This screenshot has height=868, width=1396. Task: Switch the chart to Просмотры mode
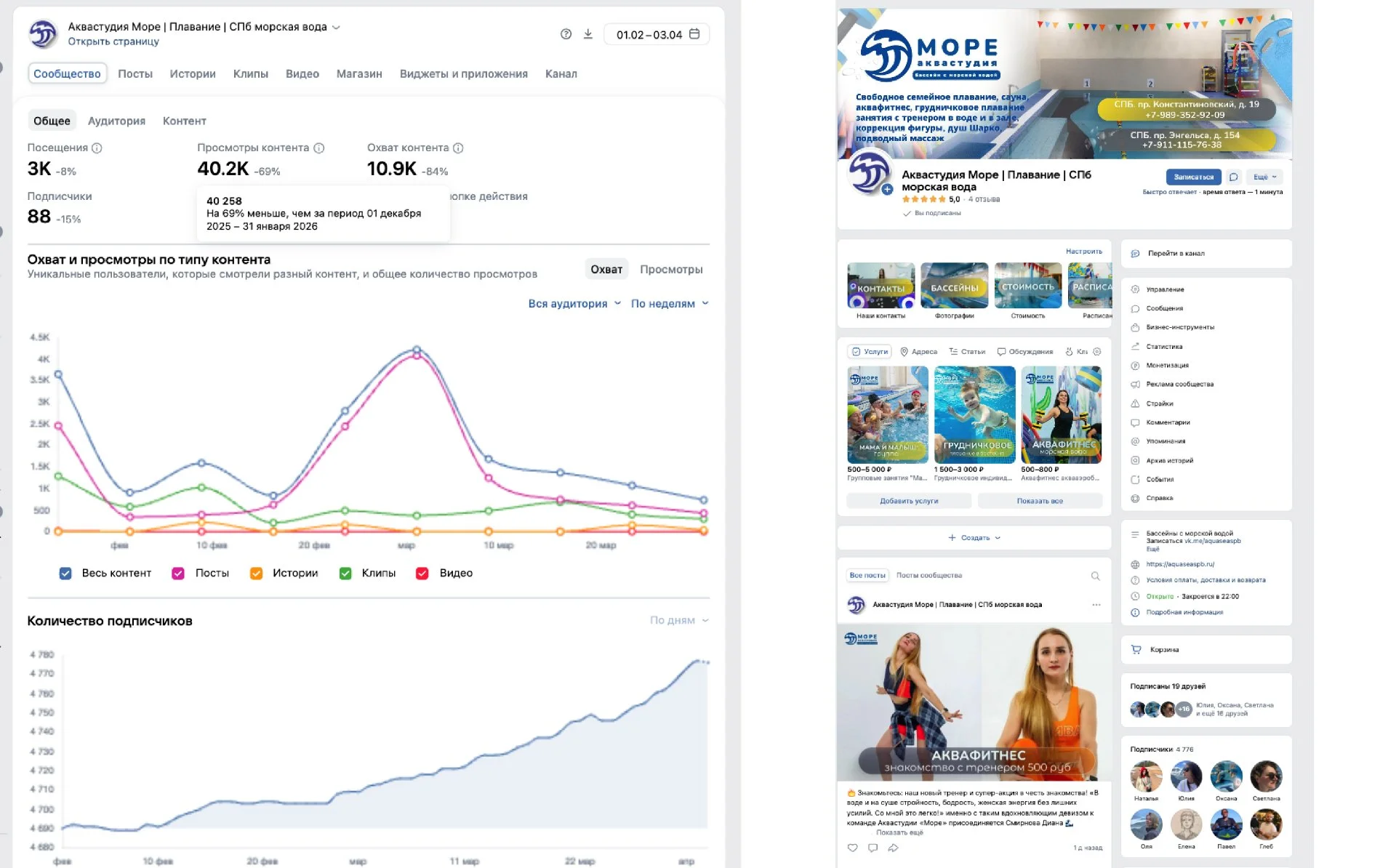671,270
